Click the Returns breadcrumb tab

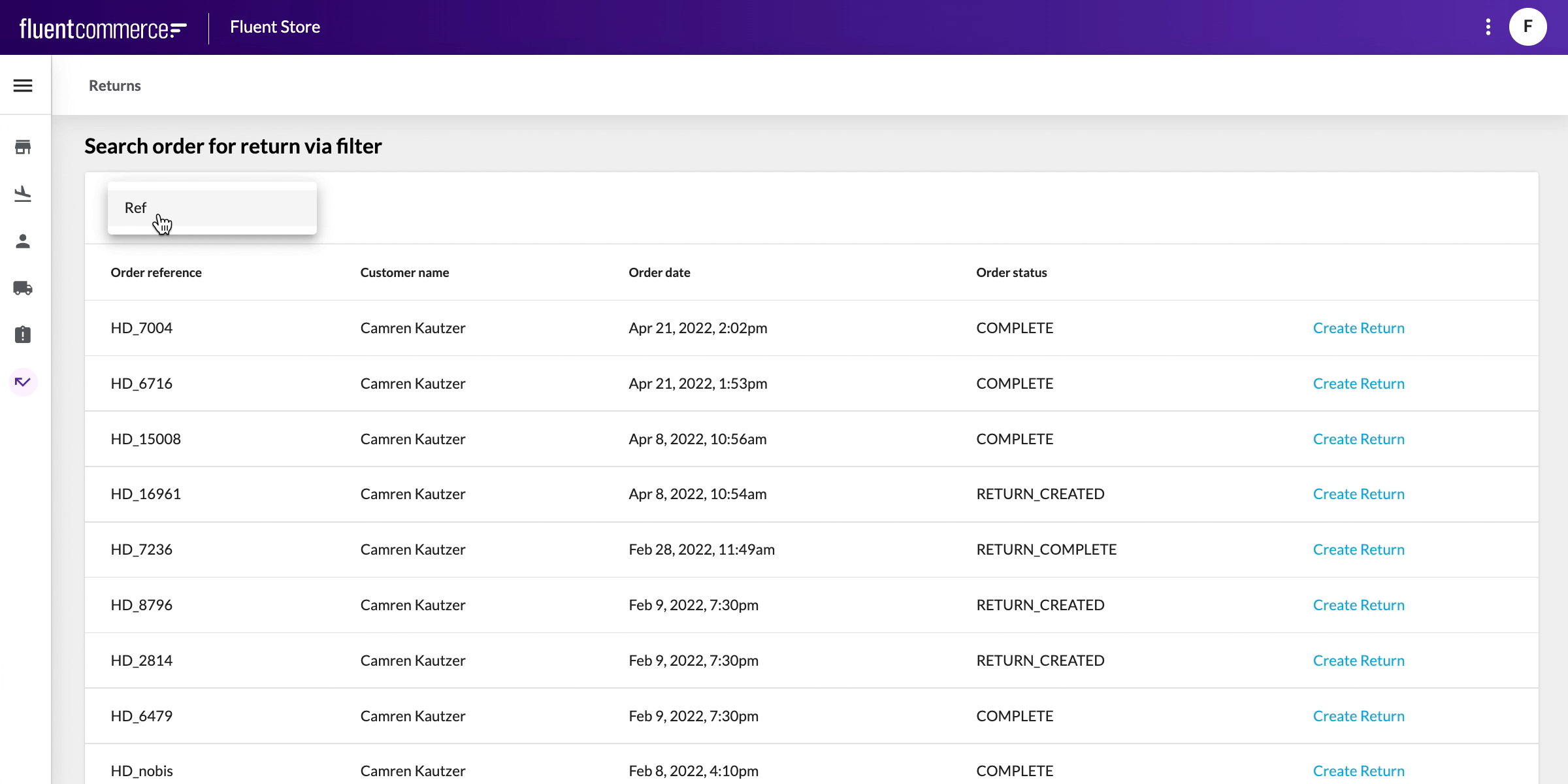click(x=115, y=86)
